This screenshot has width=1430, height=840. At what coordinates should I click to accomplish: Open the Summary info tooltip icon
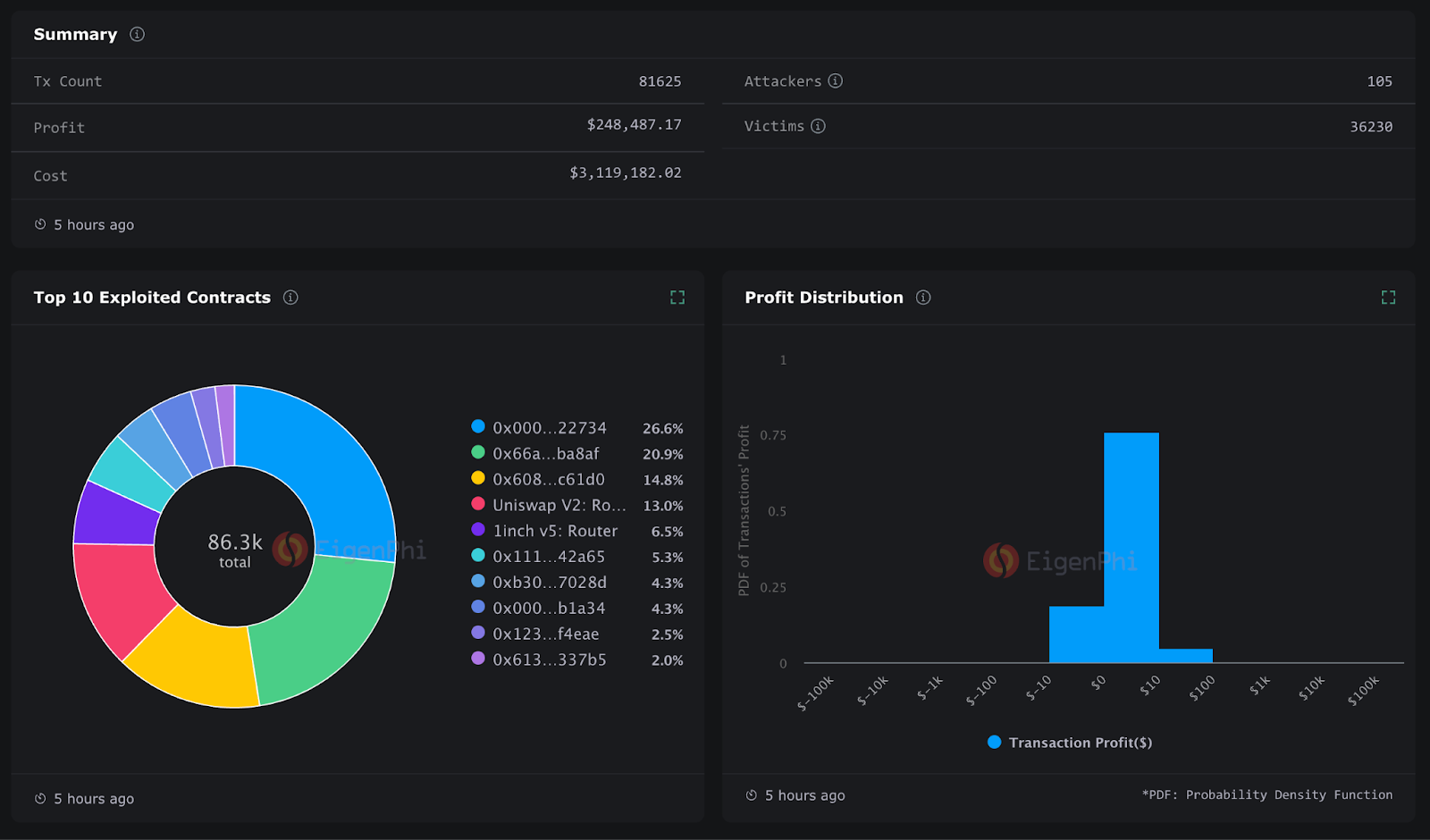click(x=136, y=34)
